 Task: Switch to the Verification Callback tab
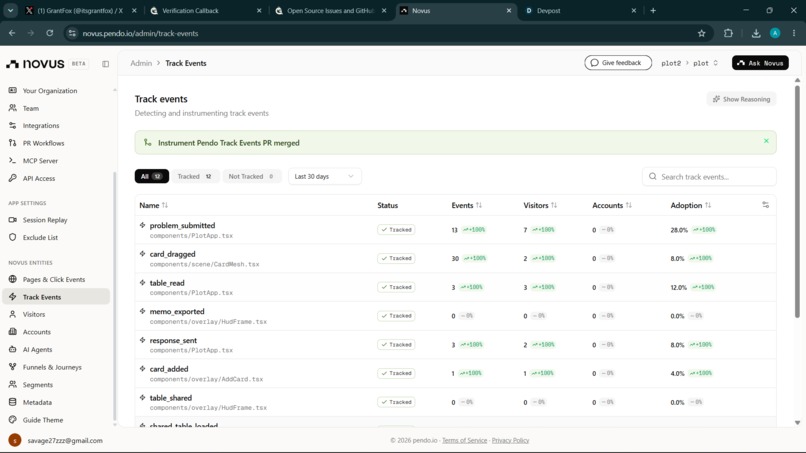(207, 10)
